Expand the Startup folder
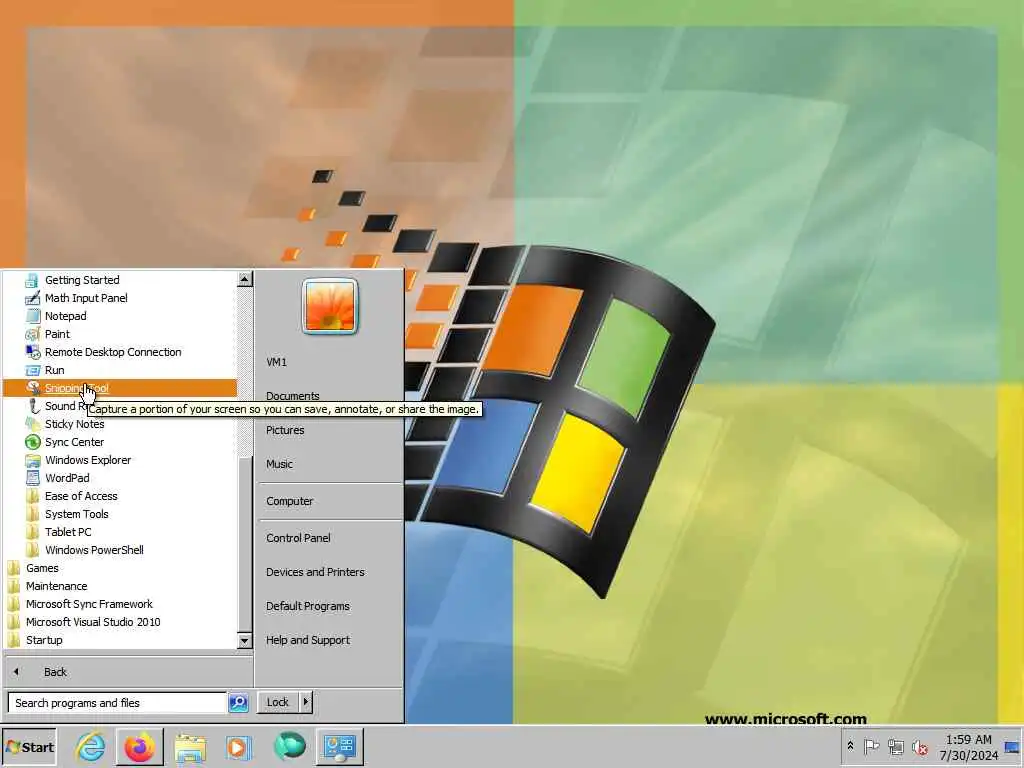This screenshot has width=1024, height=768. (x=44, y=640)
